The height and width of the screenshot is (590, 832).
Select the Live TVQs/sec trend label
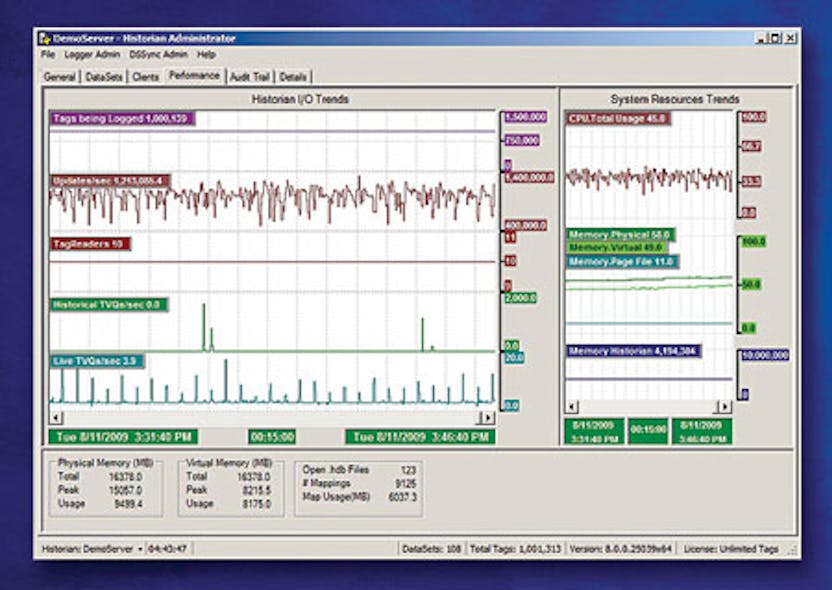tap(97, 361)
